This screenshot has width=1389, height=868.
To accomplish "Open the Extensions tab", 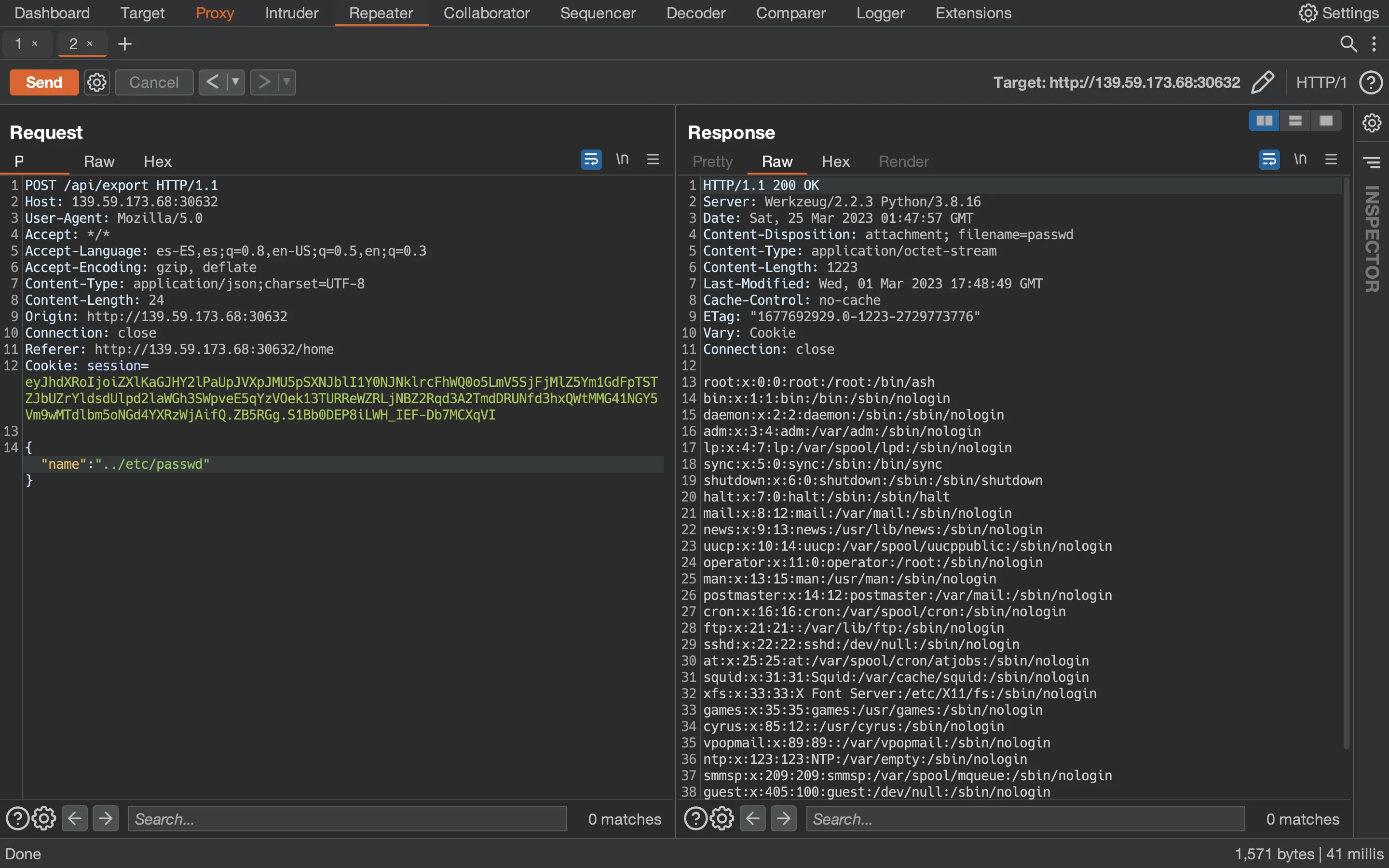I will pyautogui.click(x=973, y=13).
